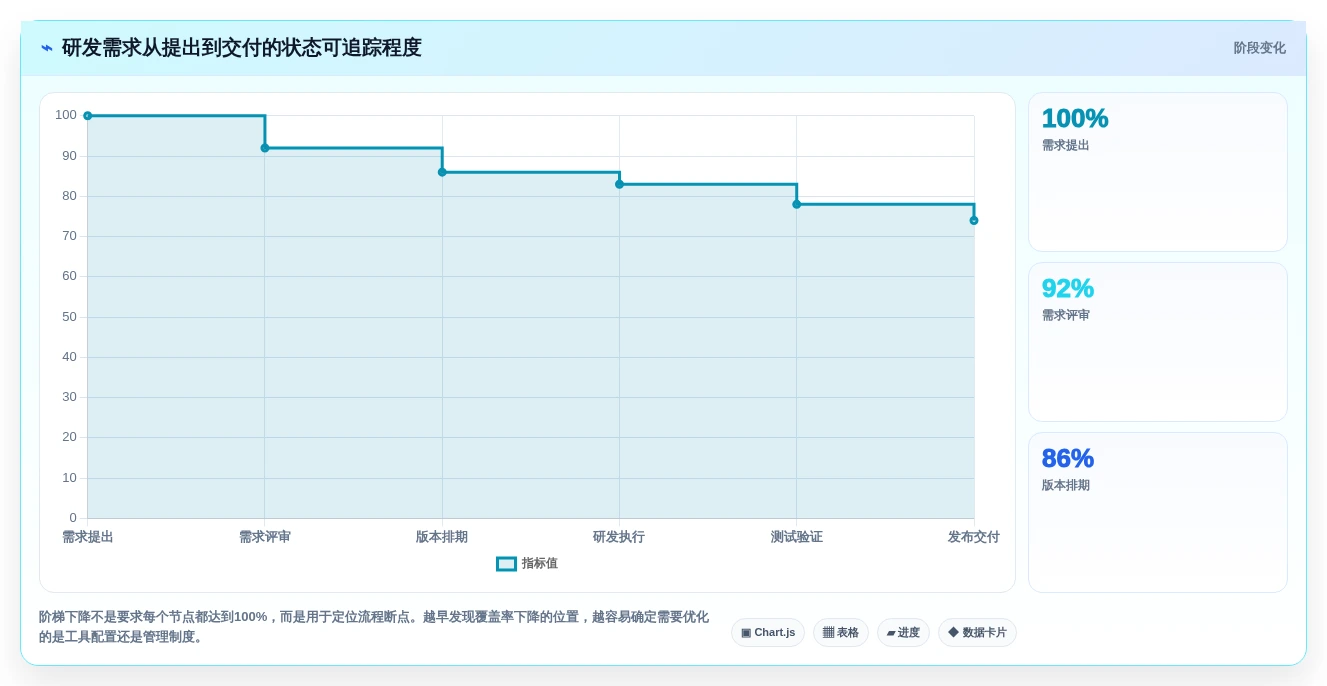1327x686 pixels.
Task: Click the 研发执行 x-axis label
Action: (619, 537)
